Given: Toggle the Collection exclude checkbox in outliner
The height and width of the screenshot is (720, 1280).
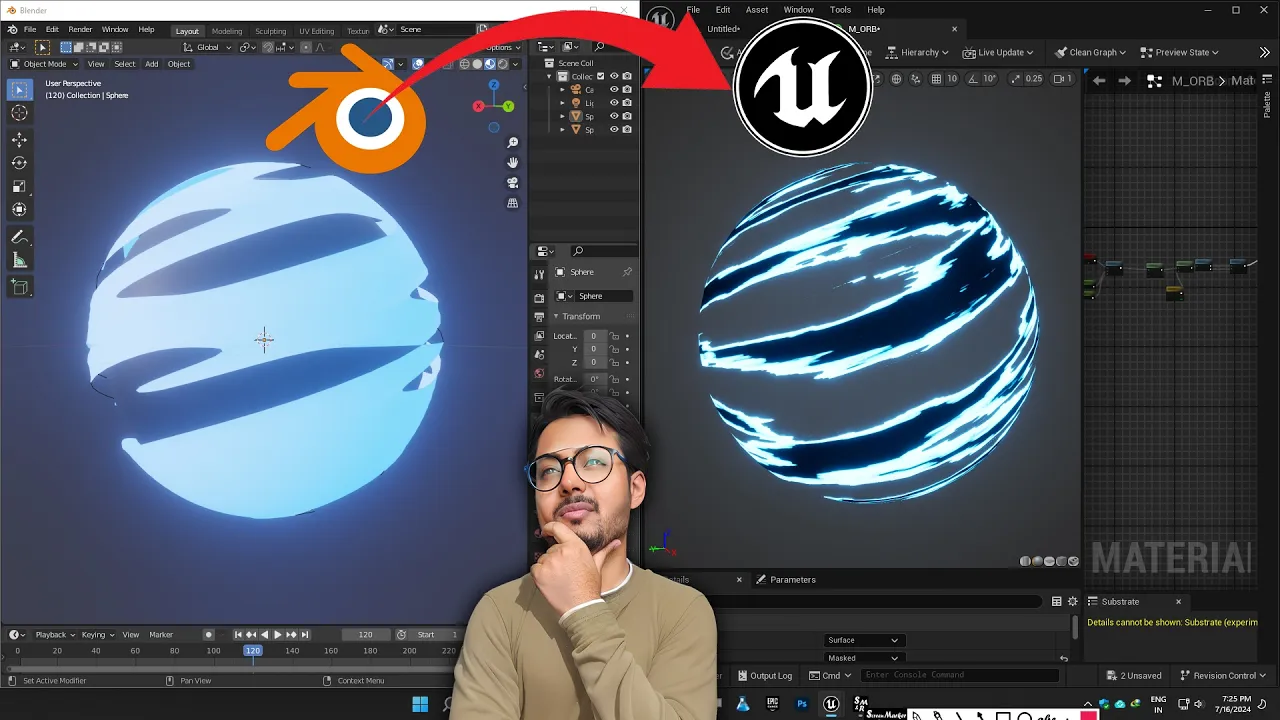Looking at the screenshot, I should coord(601,76).
